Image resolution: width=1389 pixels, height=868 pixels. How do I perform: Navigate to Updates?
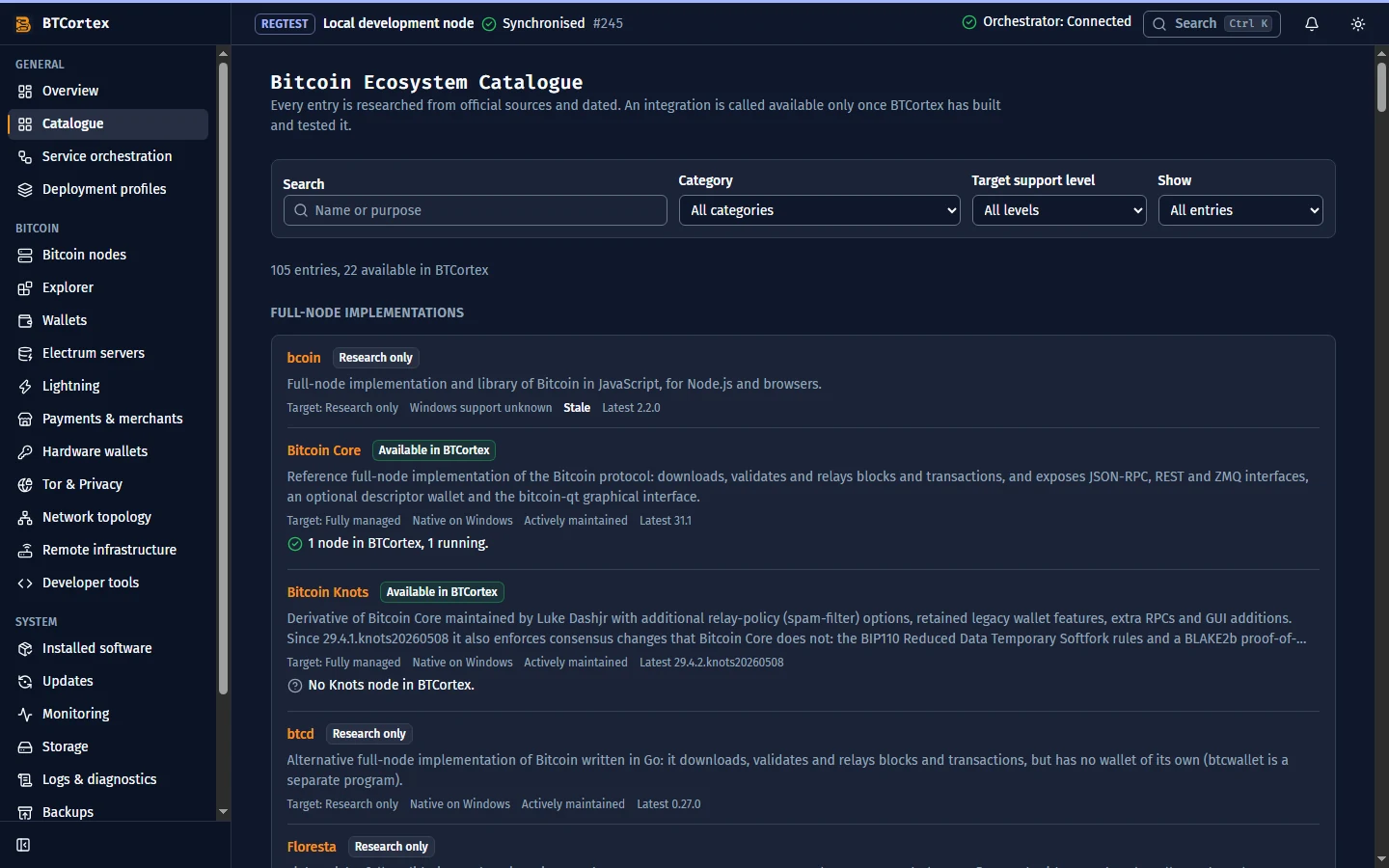(x=108, y=681)
